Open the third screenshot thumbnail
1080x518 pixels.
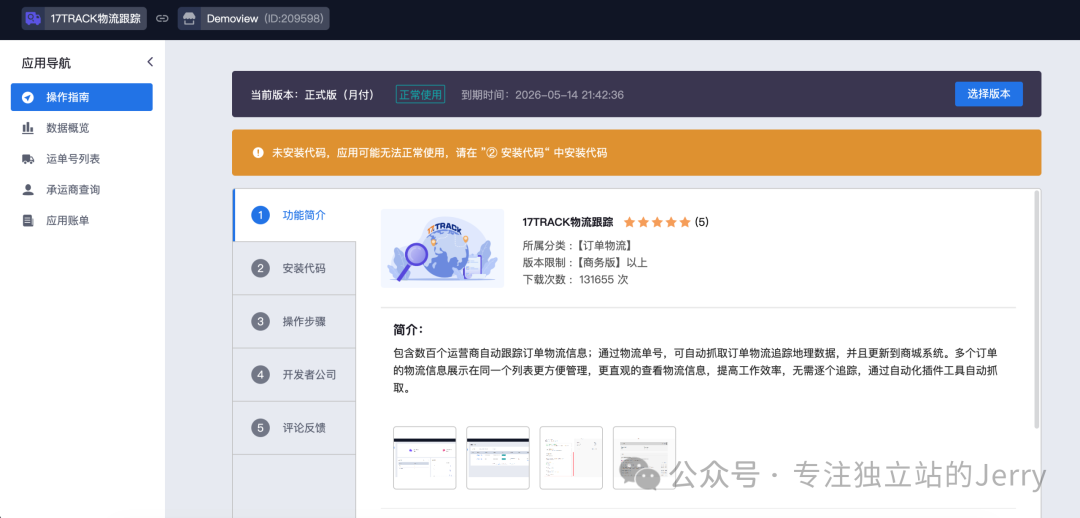(x=571, y=457)
